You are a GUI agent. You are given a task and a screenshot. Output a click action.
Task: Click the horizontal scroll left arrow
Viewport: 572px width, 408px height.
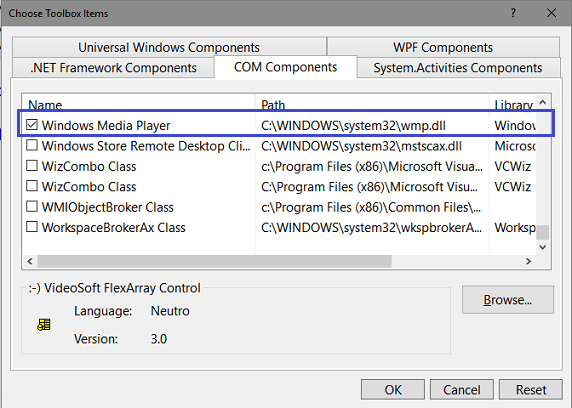point(30,261)
